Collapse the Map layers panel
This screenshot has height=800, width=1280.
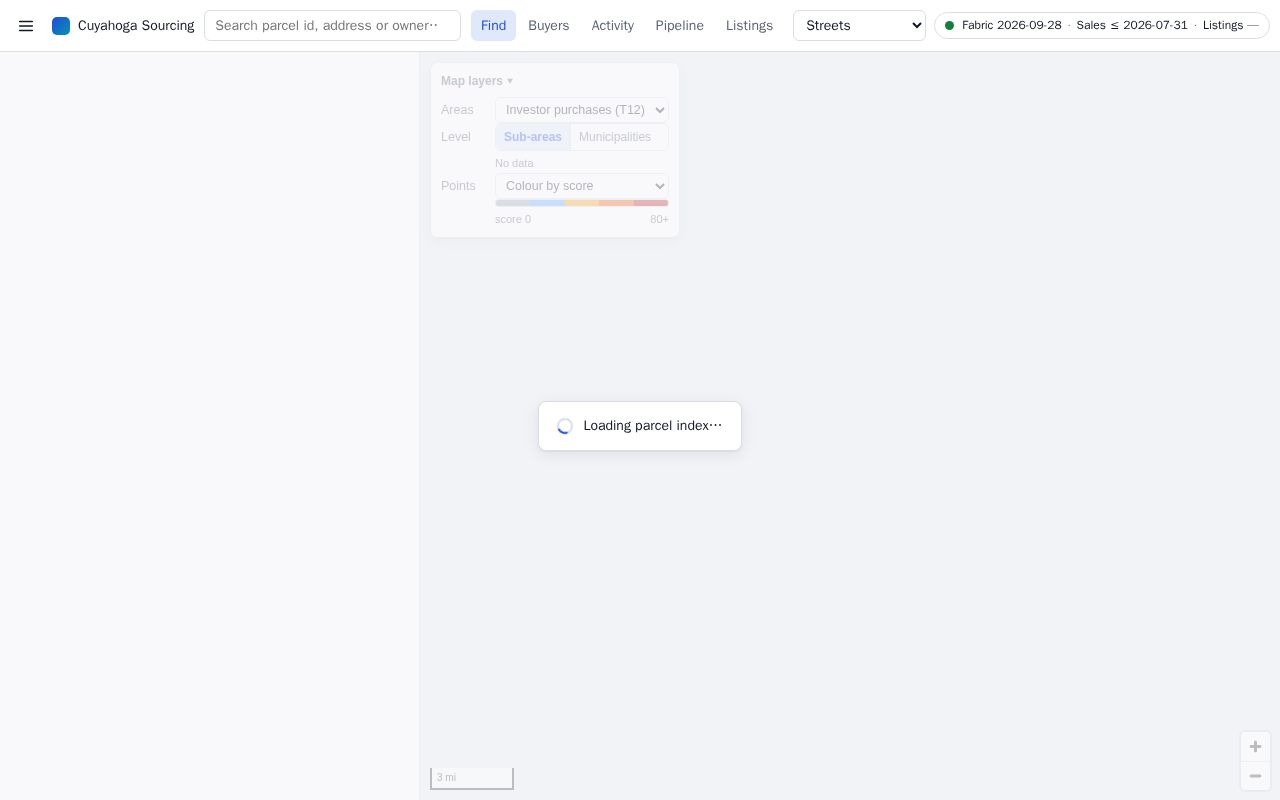(477, 81)
